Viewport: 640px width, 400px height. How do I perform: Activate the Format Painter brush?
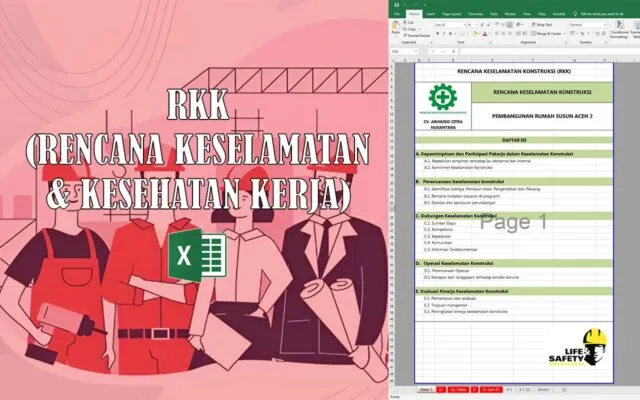point(417,36)
